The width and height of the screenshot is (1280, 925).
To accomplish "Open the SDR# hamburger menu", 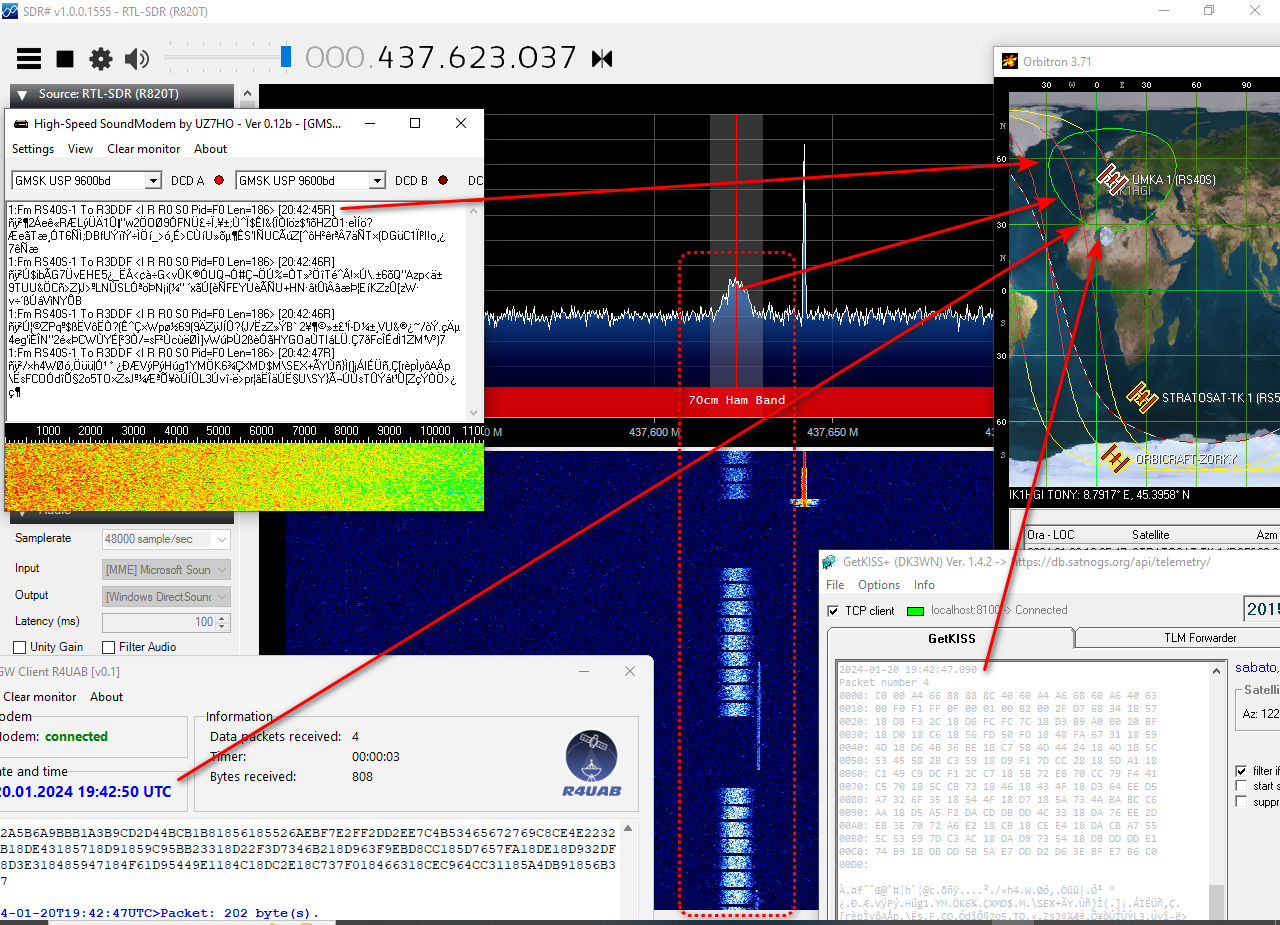I will tap(29, 59).
